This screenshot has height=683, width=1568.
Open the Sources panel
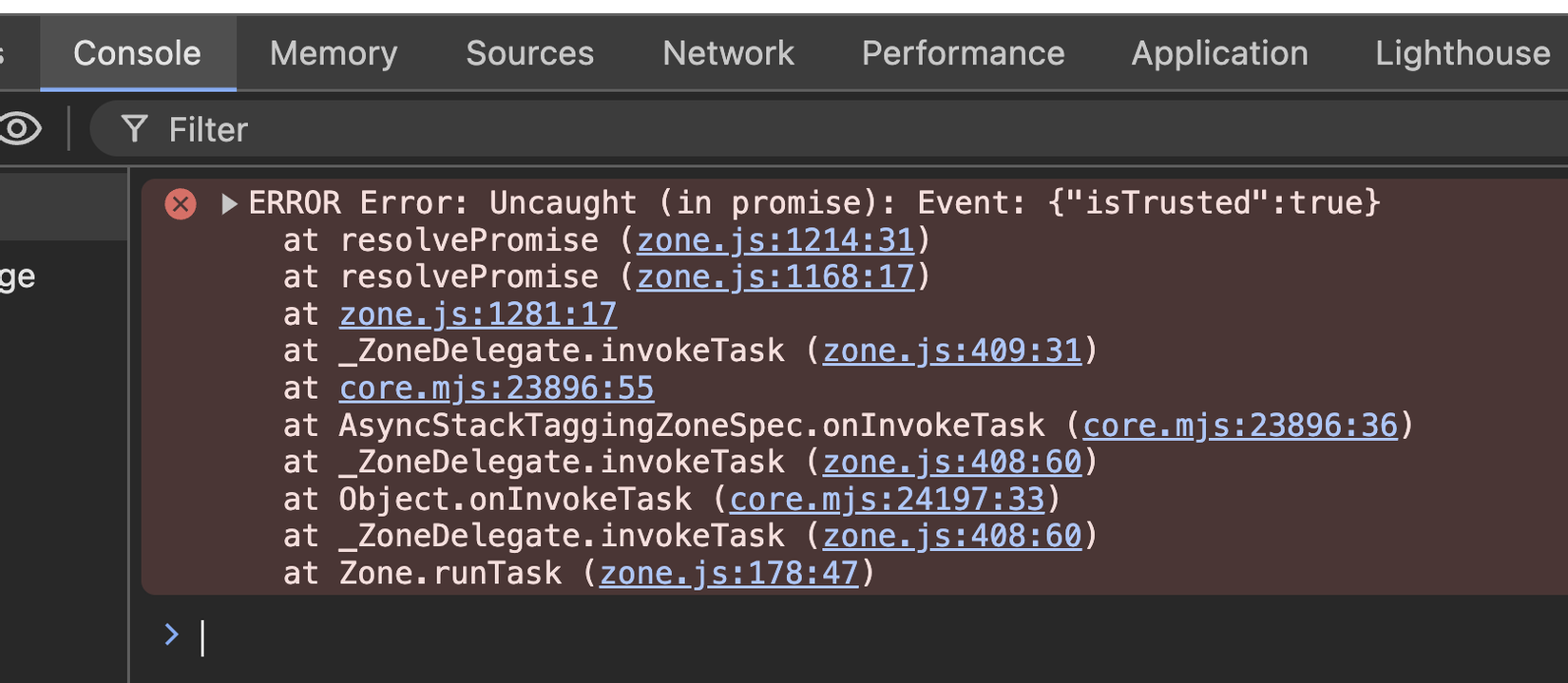pyautogui.click(x=529, y=53)
